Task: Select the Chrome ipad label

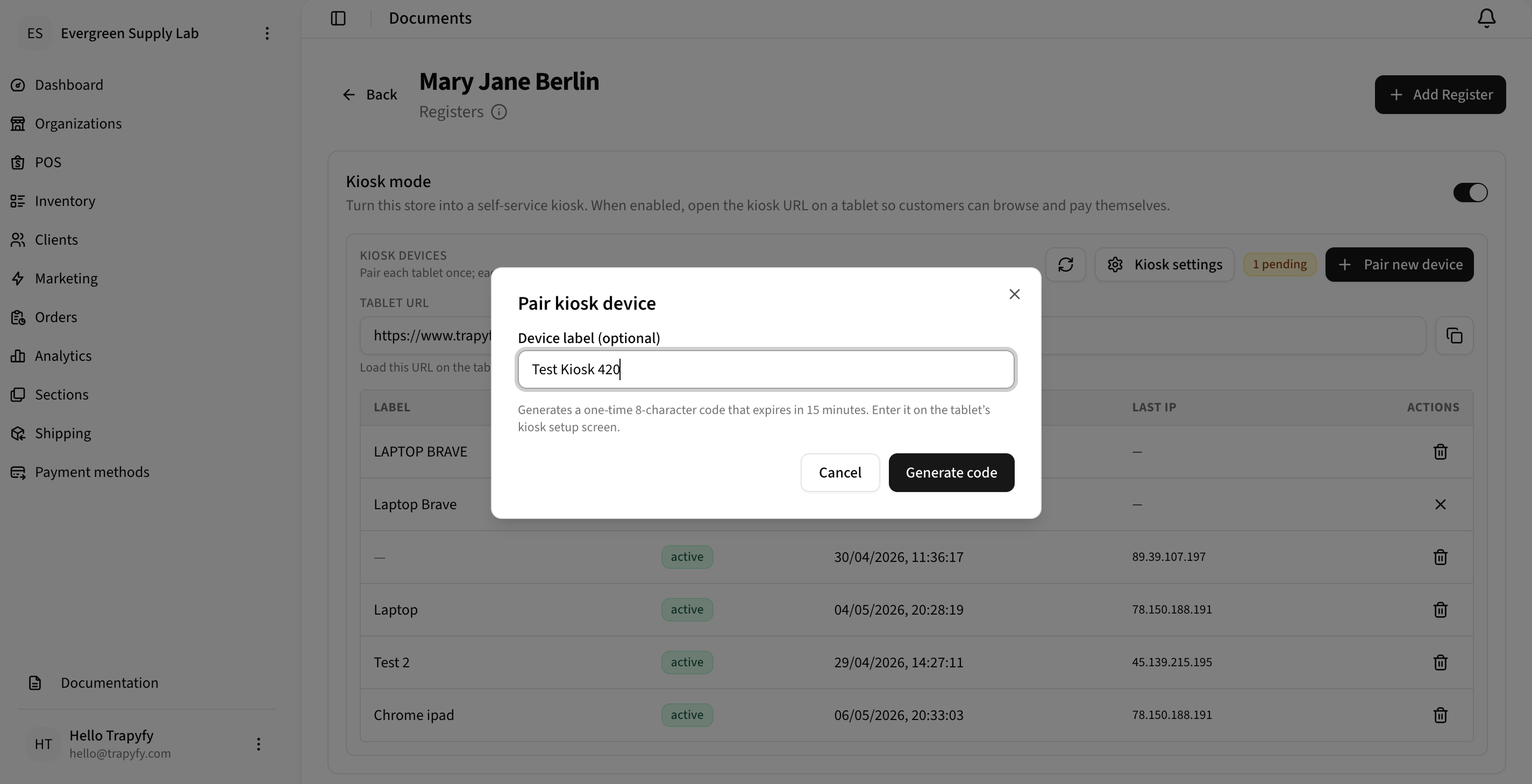Action: point(414,715)
